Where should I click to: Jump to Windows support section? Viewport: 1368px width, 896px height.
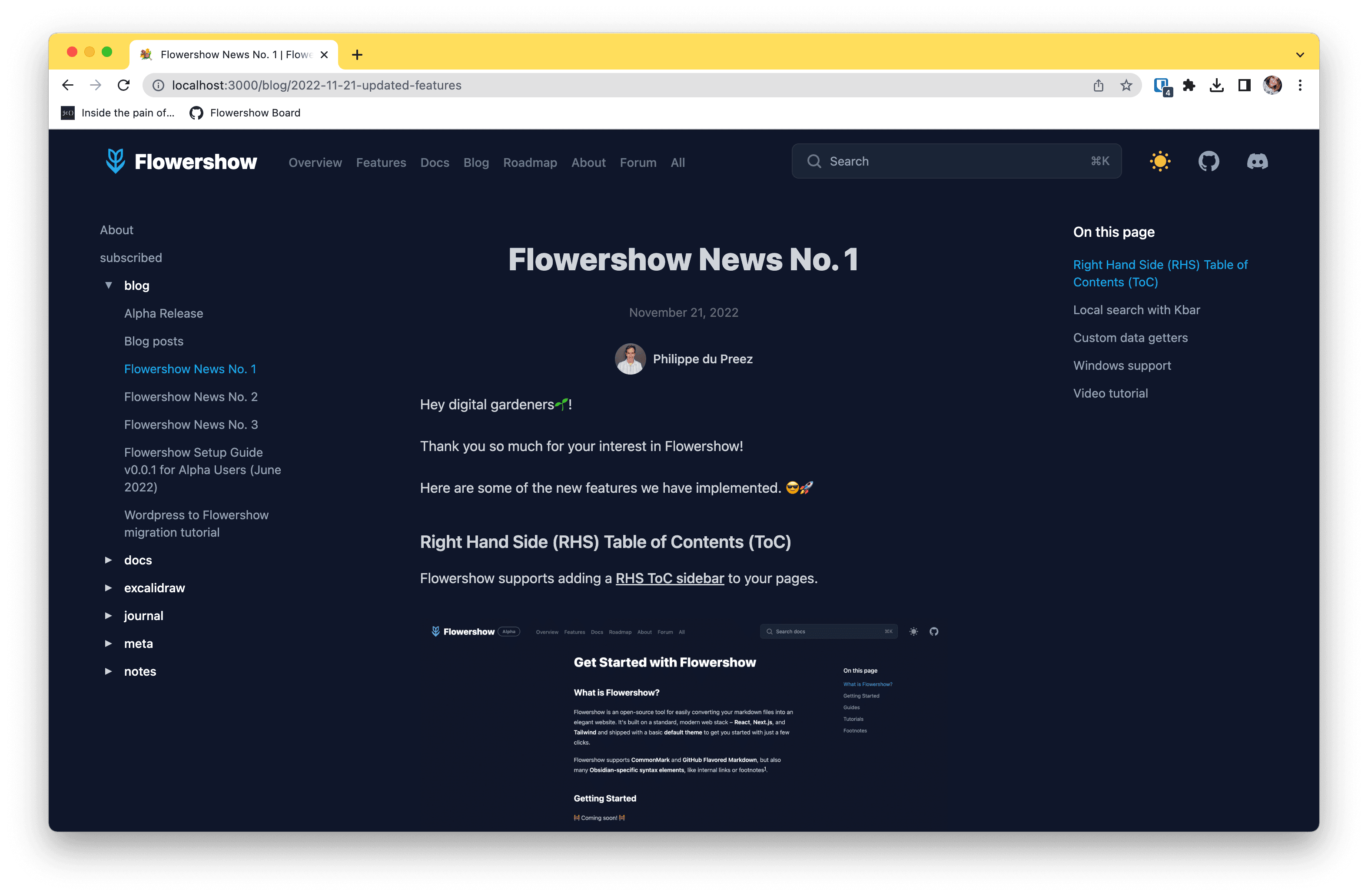[1122, 365]
